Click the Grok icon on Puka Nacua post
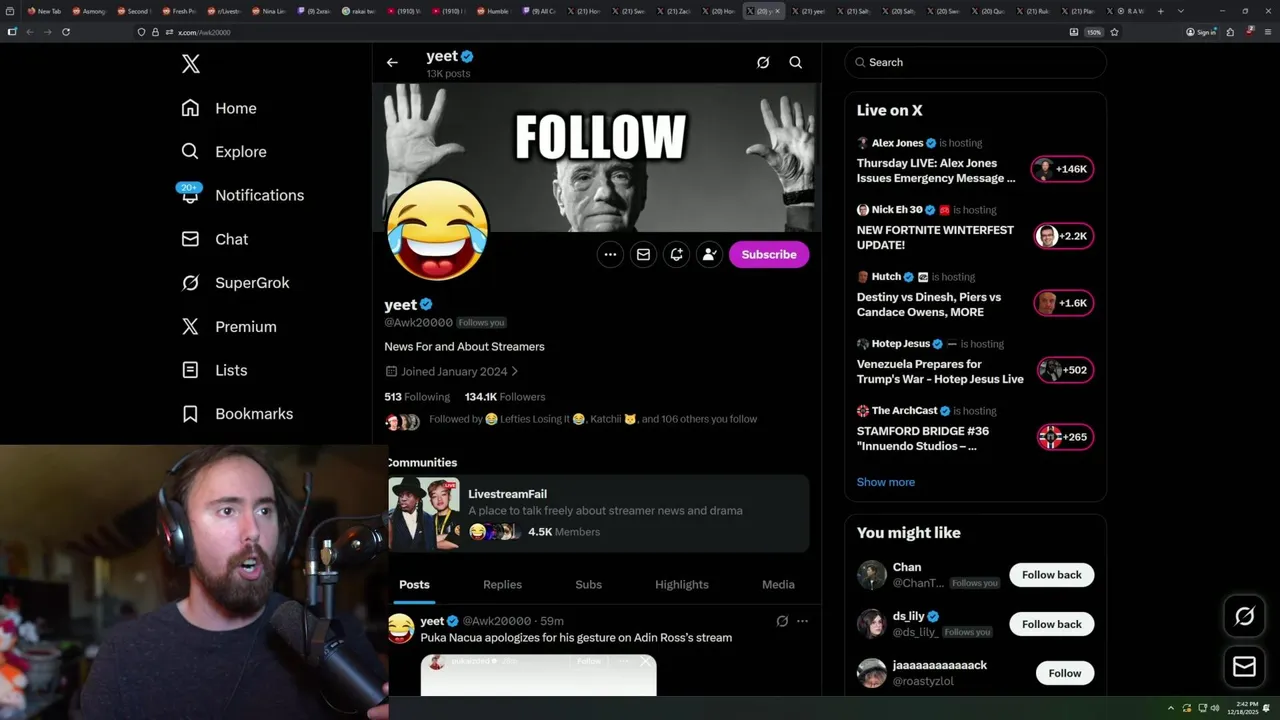The image size is (1280, 720). tap(782, 621)
